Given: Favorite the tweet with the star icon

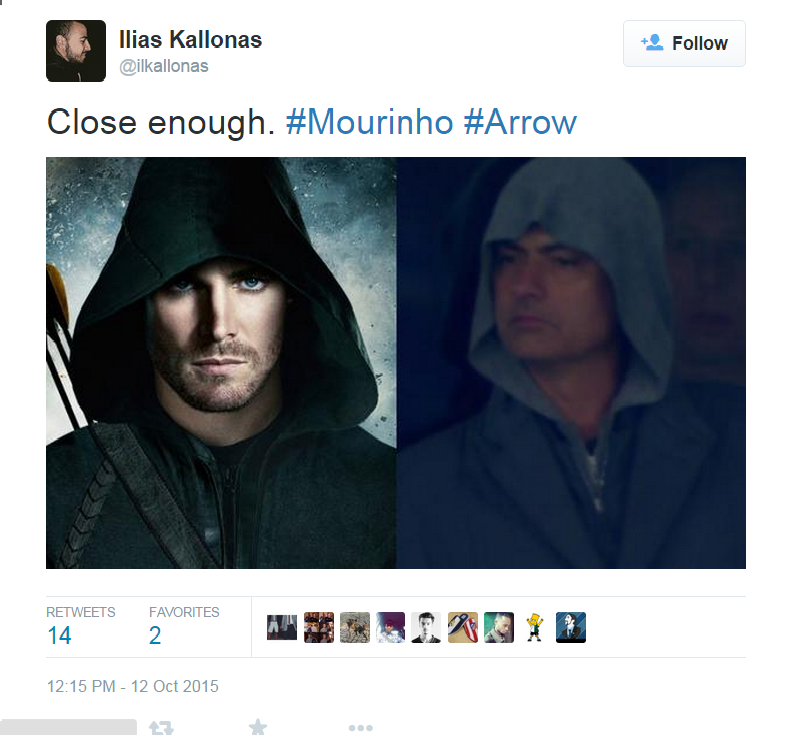Looking at the screenshot, I should [258, 727].
